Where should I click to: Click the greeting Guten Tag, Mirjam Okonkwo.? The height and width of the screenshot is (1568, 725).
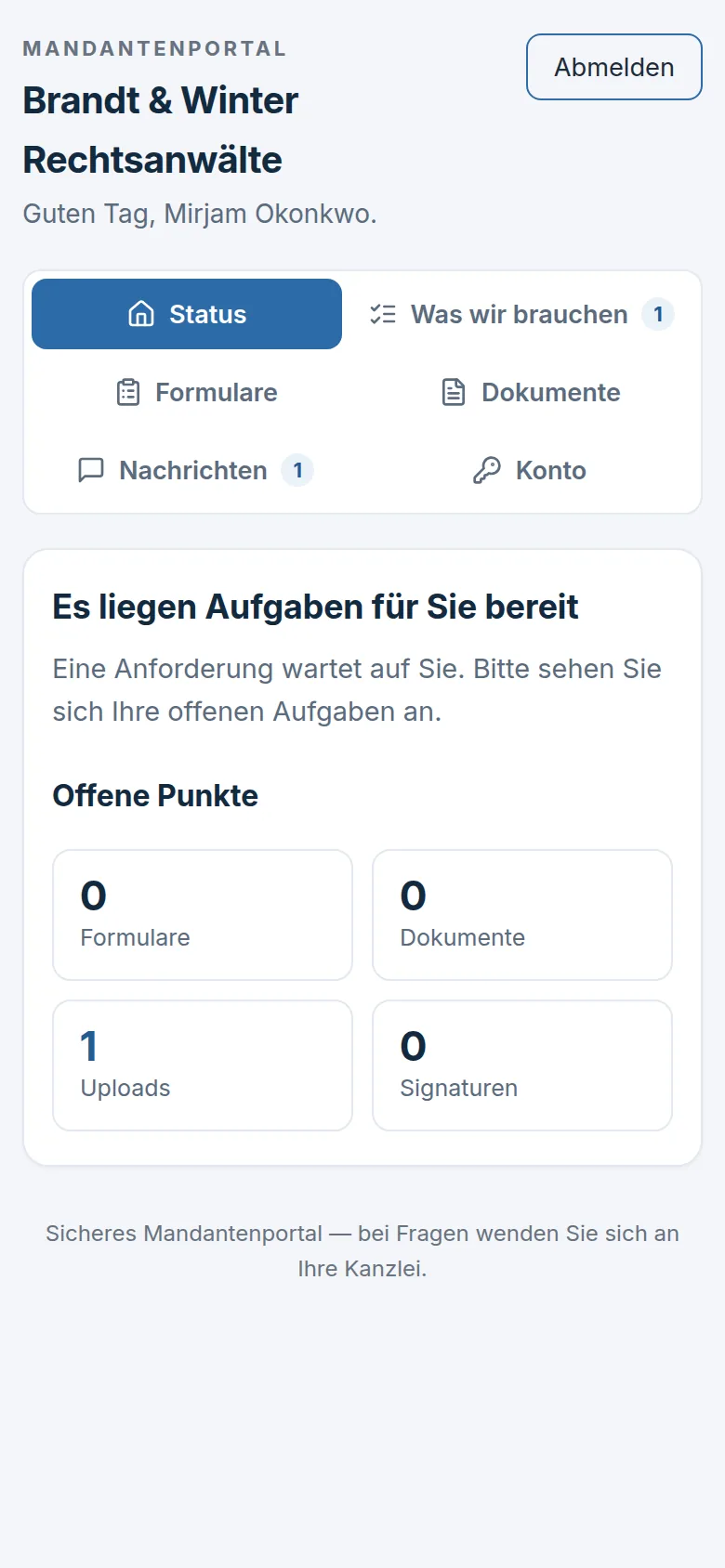point(200,214)
